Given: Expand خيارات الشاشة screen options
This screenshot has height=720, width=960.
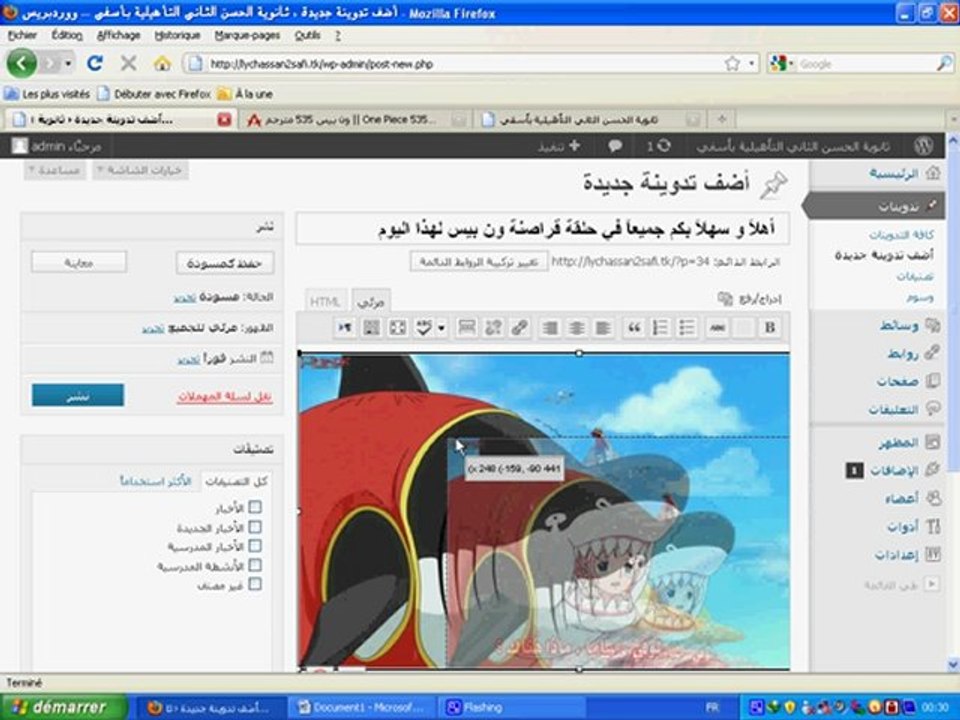Looking at the screenshot, I should click(140, 170).
